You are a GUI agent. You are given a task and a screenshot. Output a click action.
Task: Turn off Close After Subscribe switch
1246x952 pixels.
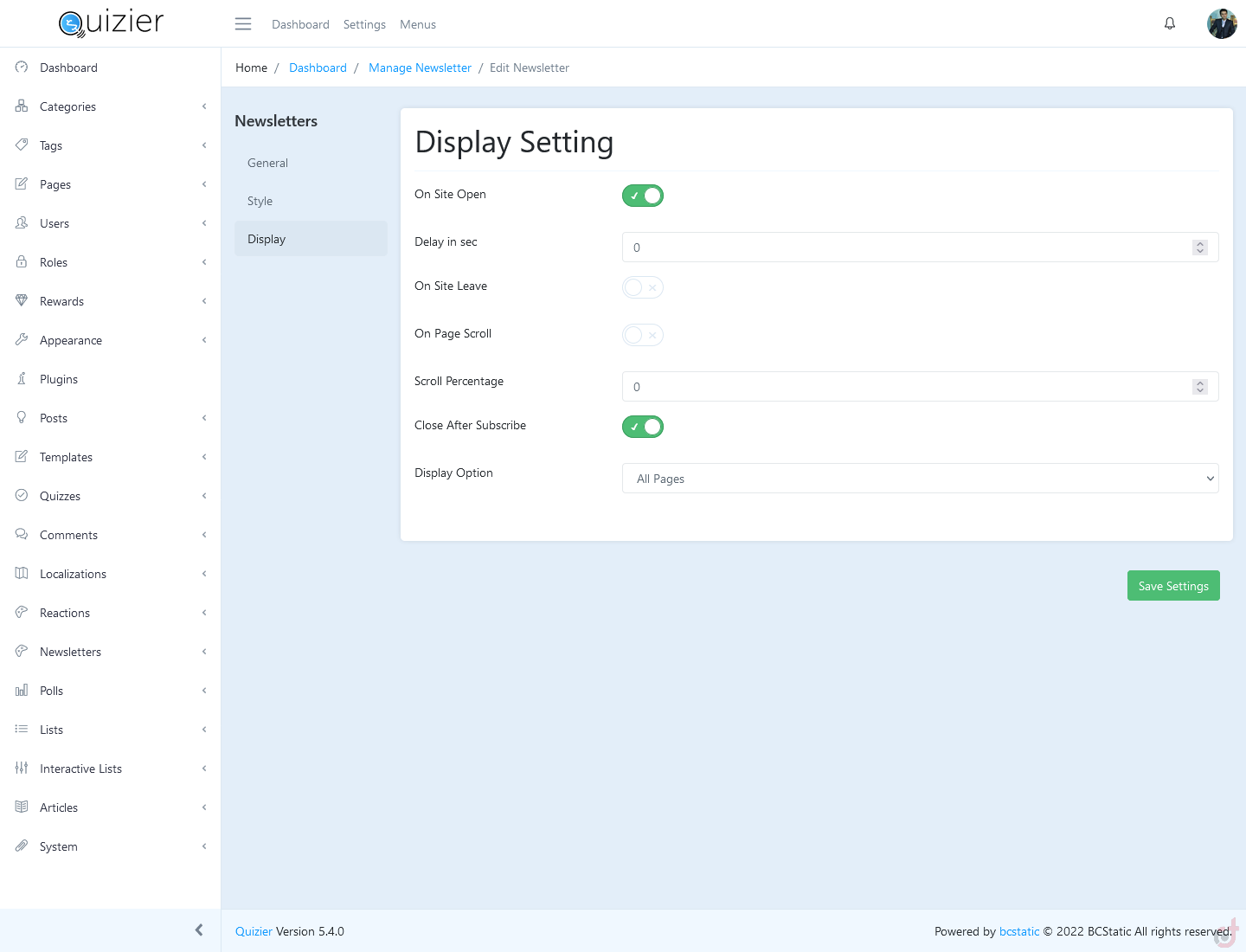(x=643, y=427)
